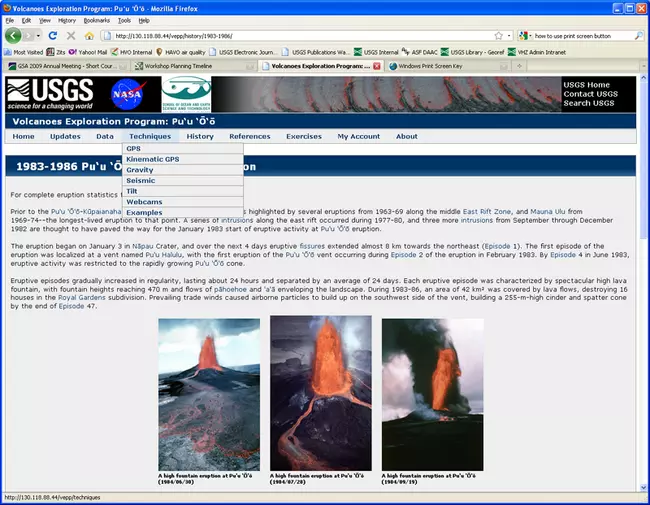Open the HVO Internal bookmark
This screenshot has height=505, width=650.
tap(131, 52)
